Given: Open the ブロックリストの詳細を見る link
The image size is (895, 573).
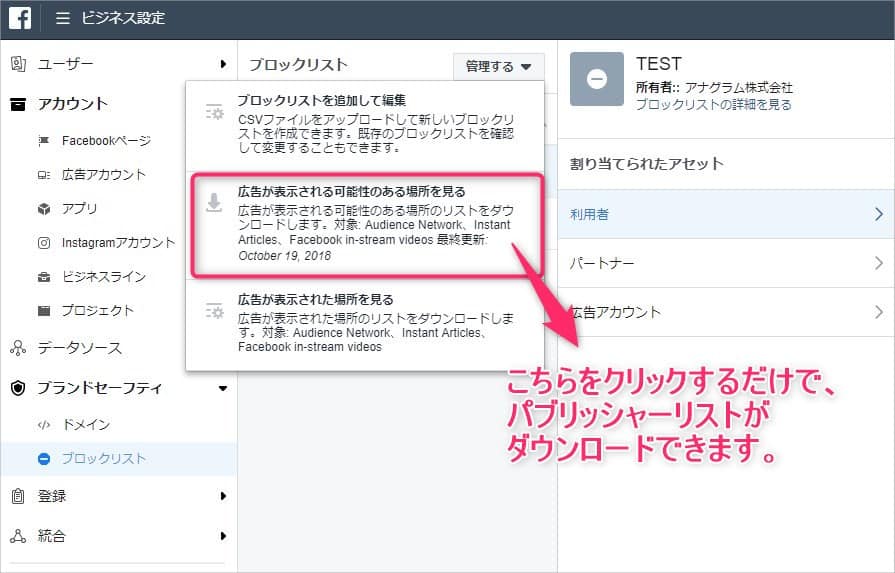Looking at the screenshot, I should click(713, 104).
